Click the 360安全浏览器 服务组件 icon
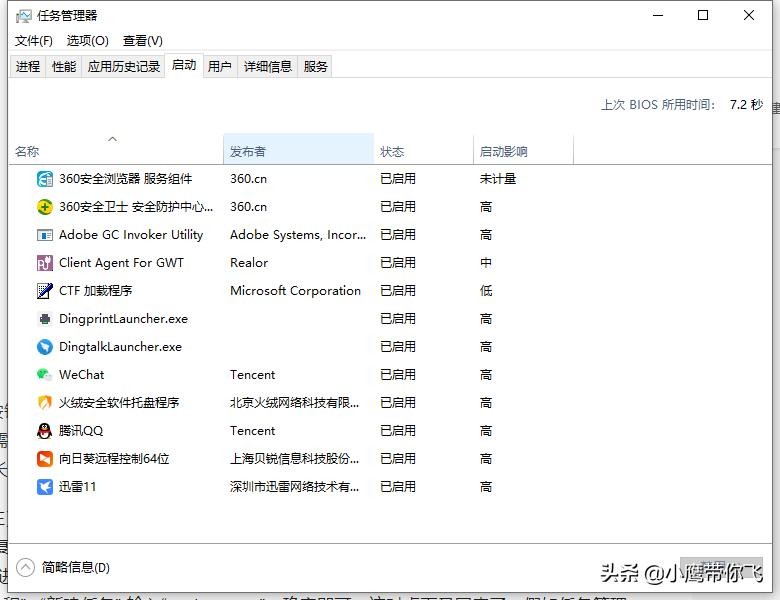This screenshot has height=600, width=780. point(44,179)
